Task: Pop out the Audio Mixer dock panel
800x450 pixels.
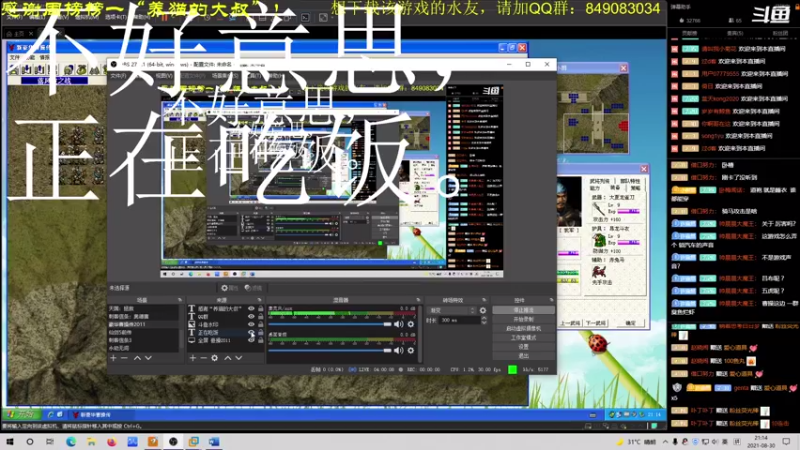Action: 418,300
